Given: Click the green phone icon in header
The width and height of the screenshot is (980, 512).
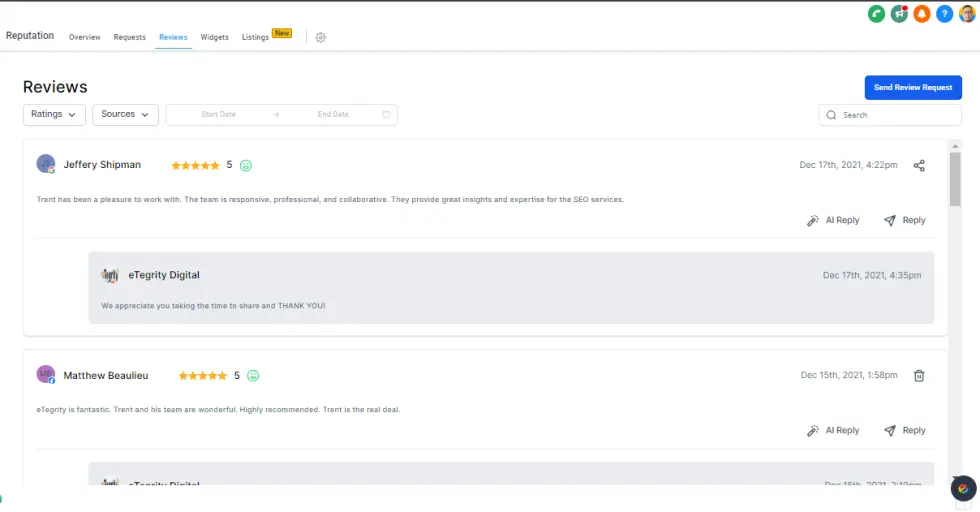Looking at the screenshot, I should (876, 14).
